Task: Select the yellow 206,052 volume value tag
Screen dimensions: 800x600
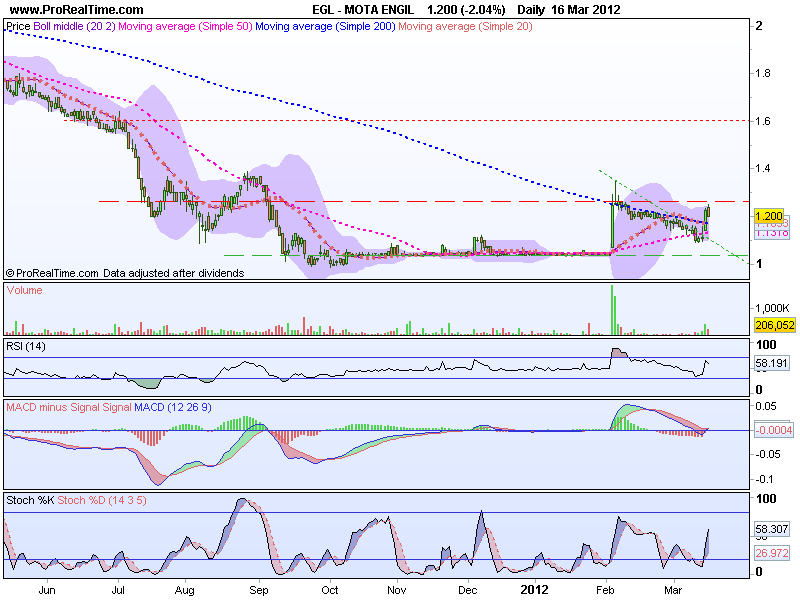Action: 774,325
